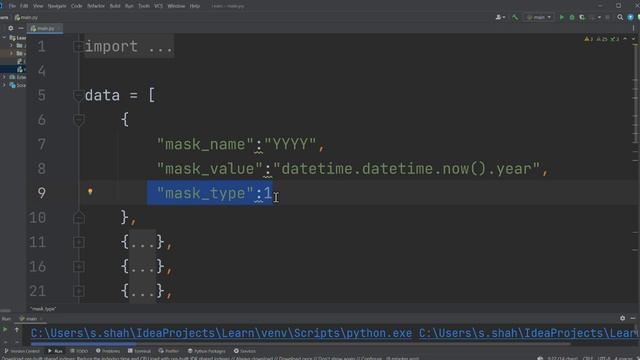Expand Scratches and Consoles node

click(x=4, y=85)
